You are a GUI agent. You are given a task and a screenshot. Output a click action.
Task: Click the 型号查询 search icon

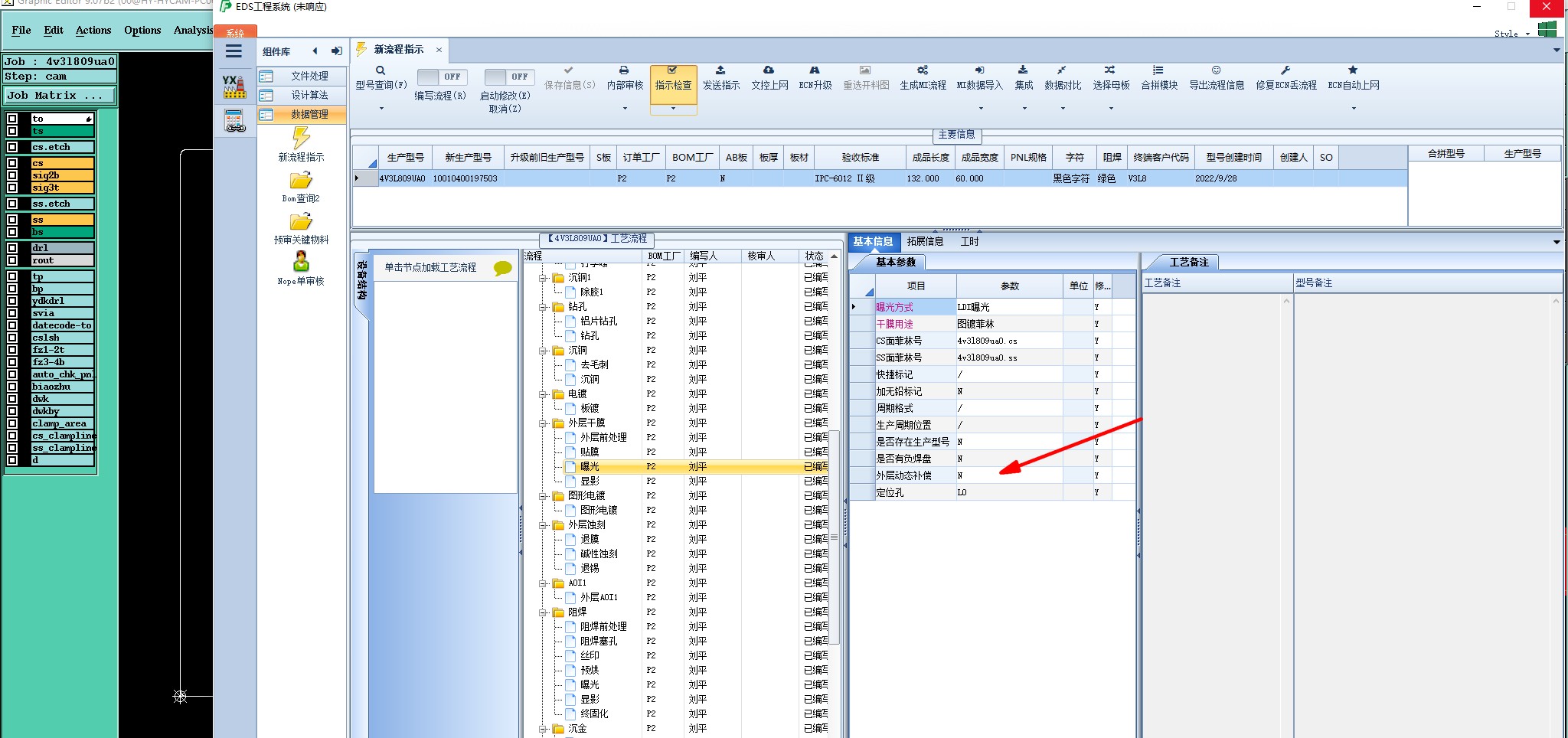tap(381, 70)
